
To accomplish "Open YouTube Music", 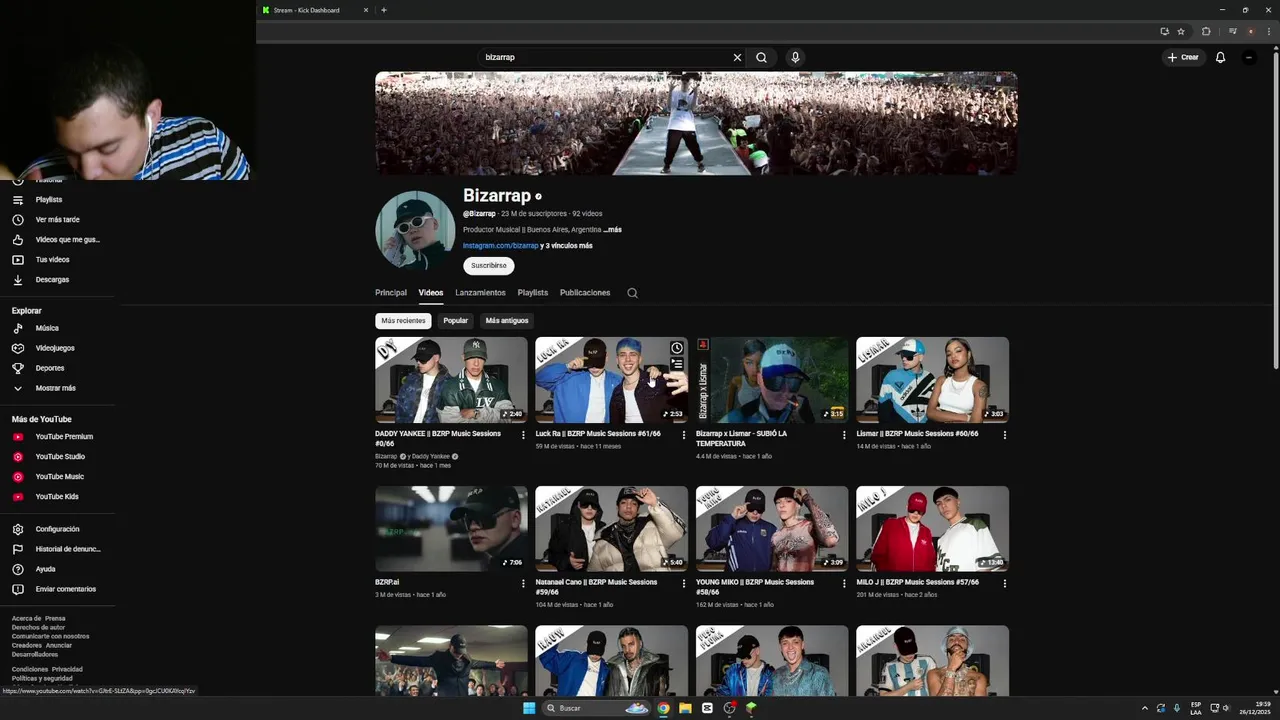I will pos(59,477).
